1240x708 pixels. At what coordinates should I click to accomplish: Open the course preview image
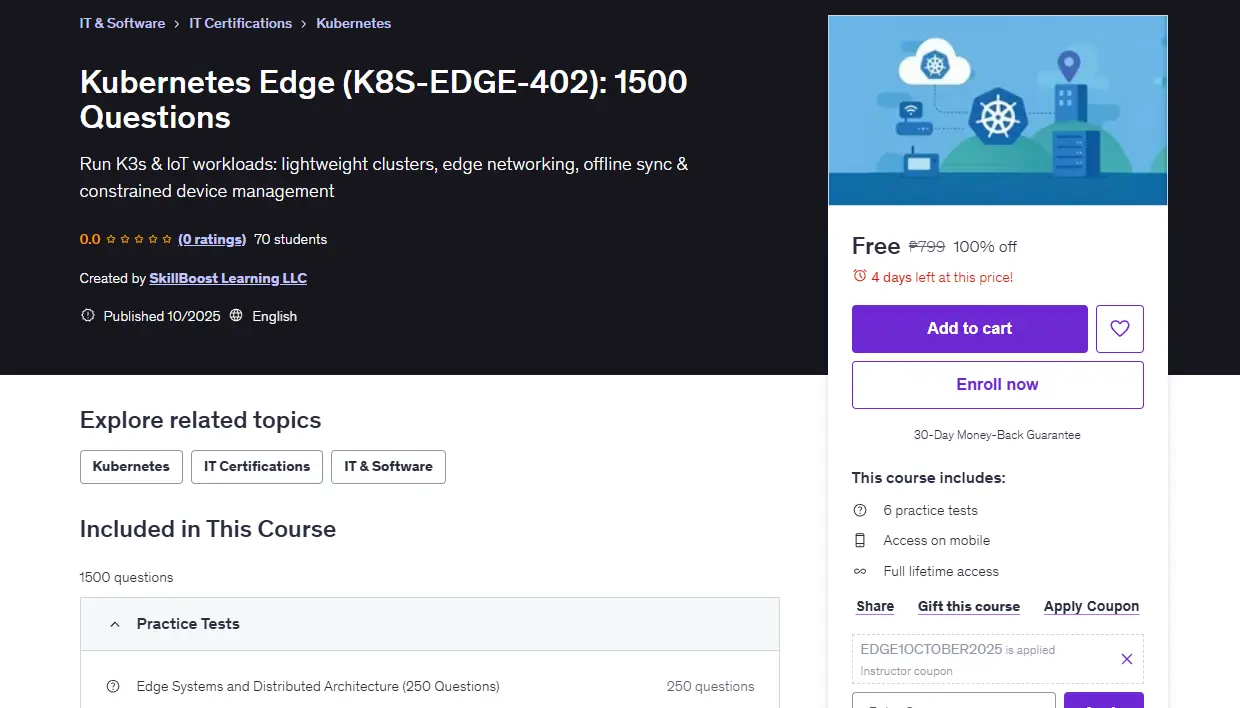998,110
